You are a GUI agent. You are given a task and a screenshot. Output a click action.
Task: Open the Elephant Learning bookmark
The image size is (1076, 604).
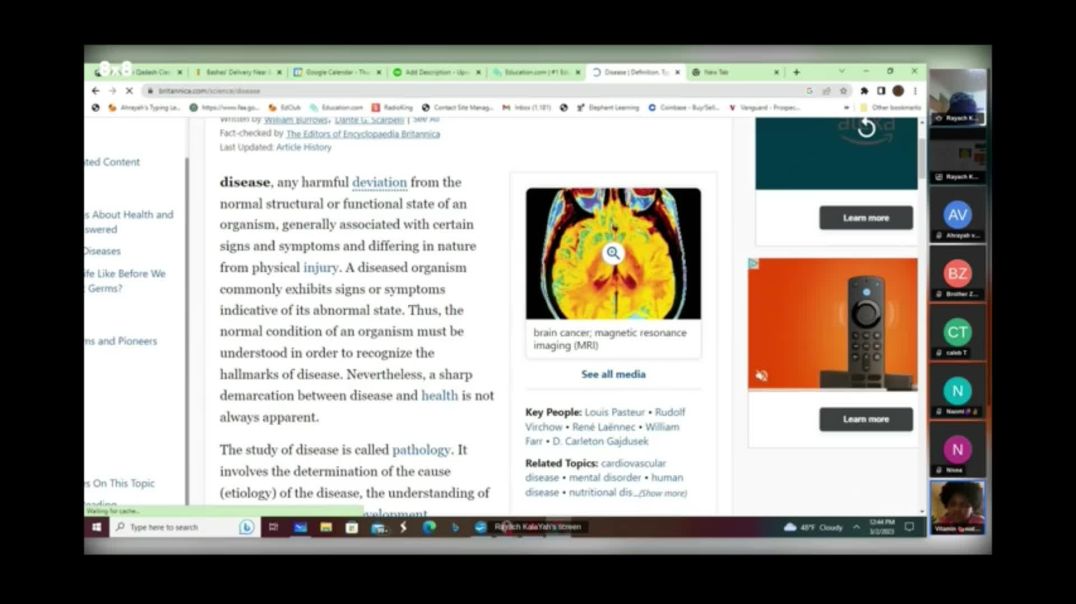608,108
